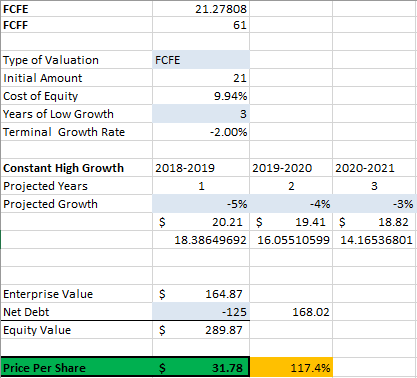Select the green Price Per Share $31.78 cell

click(x=201, y=367)
